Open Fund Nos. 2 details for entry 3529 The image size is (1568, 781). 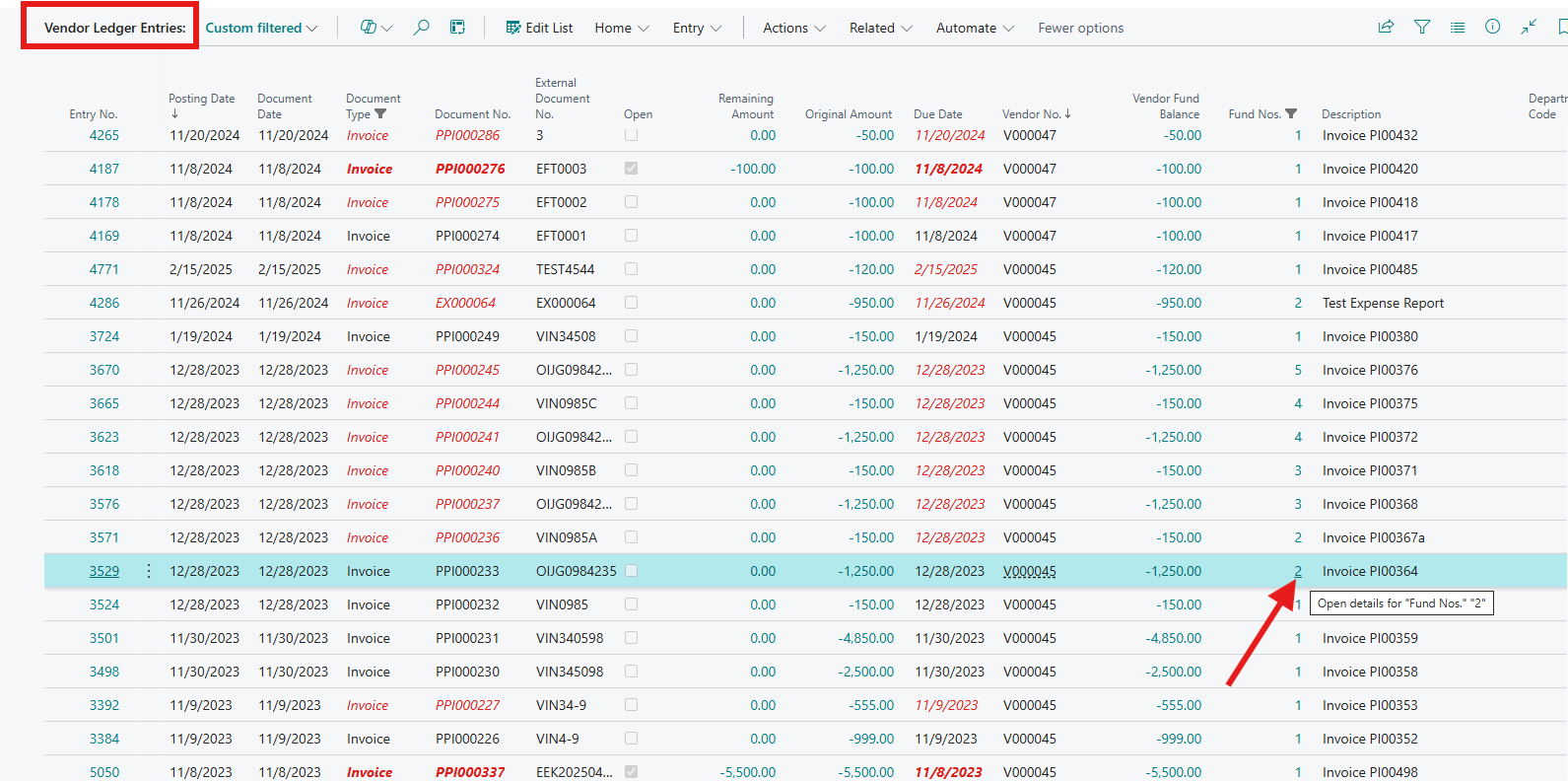[x=1298, y=571]
